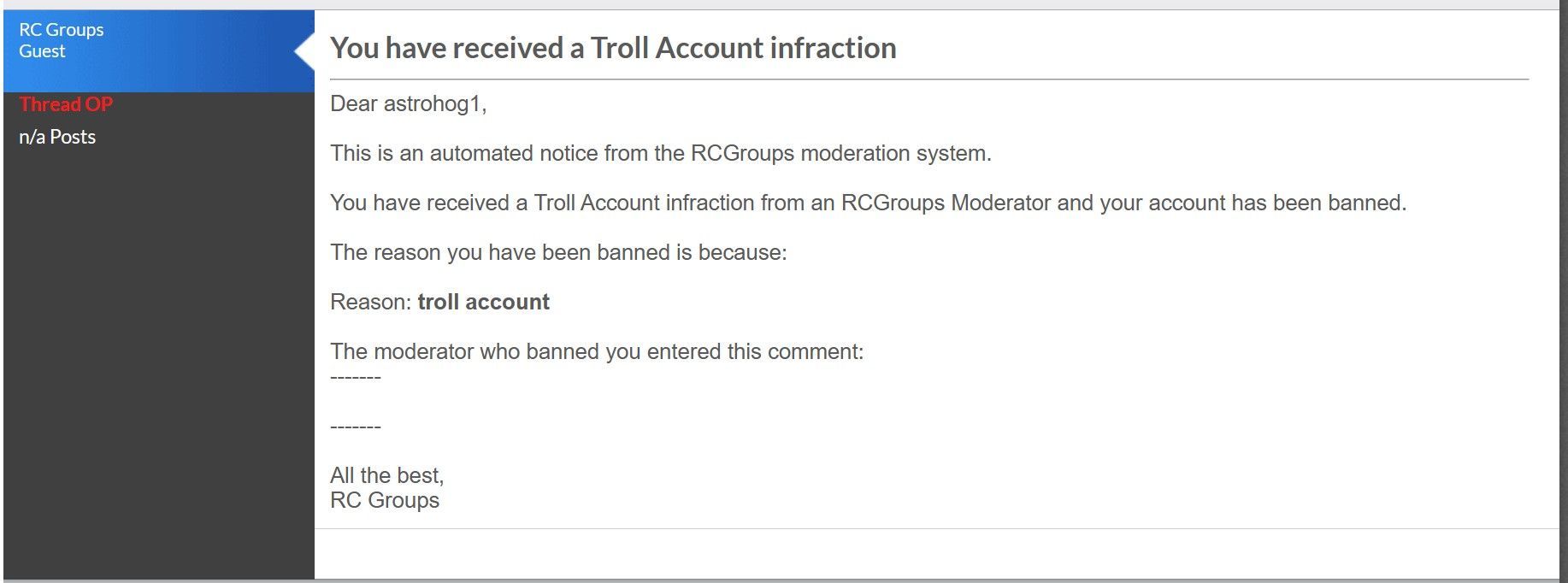The width and height of the screenshot is (1568, 583).
Task: Click the first dashed separator line
Action: (x=355, y=377)
